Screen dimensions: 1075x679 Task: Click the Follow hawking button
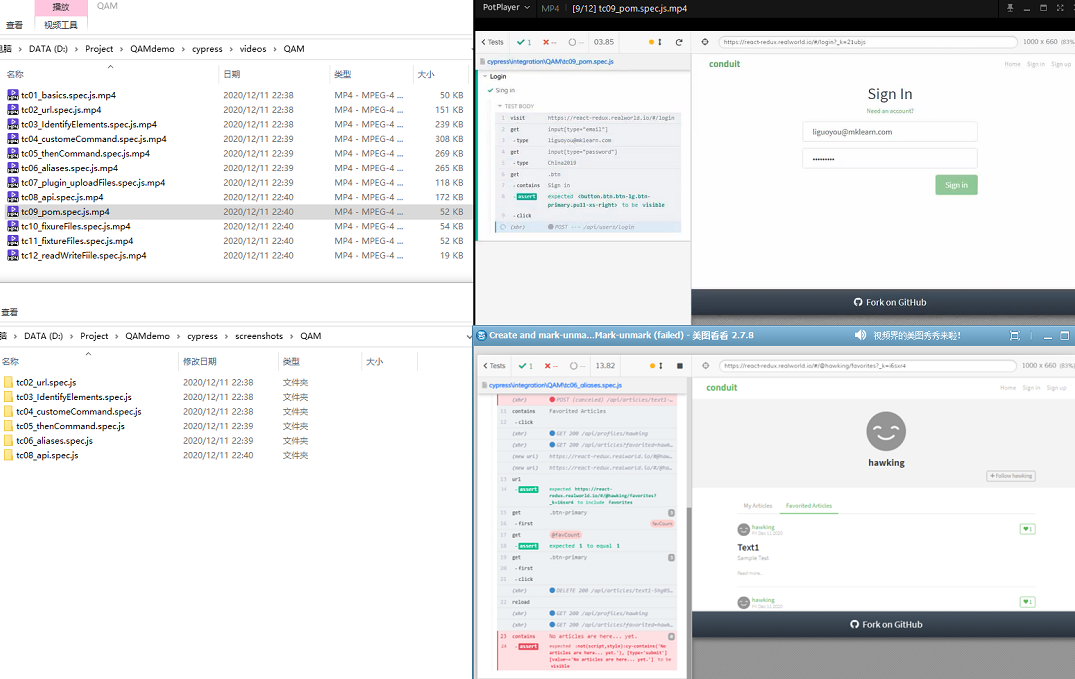(1011, 476)
